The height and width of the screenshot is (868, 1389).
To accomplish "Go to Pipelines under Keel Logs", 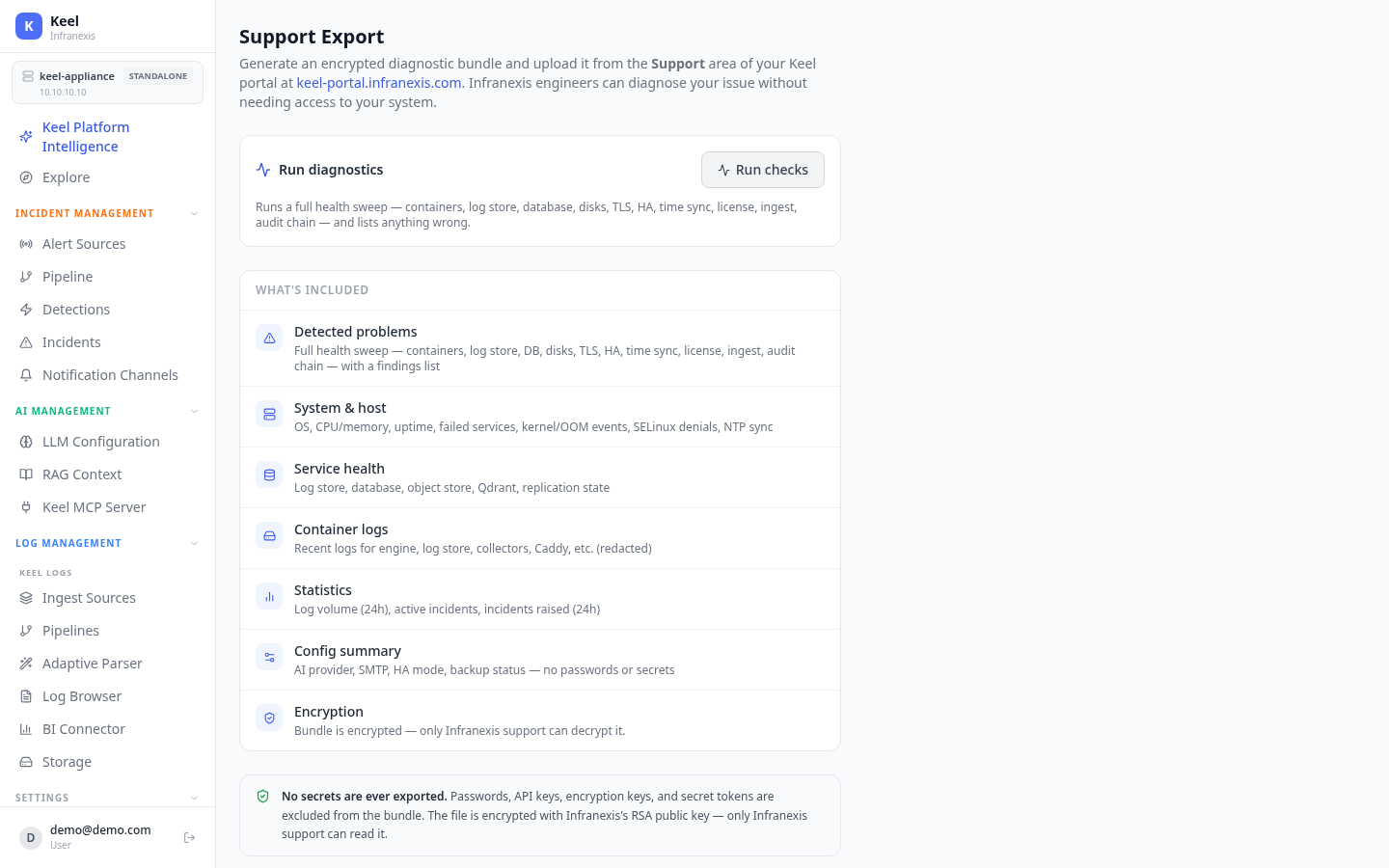I will 107,631.
